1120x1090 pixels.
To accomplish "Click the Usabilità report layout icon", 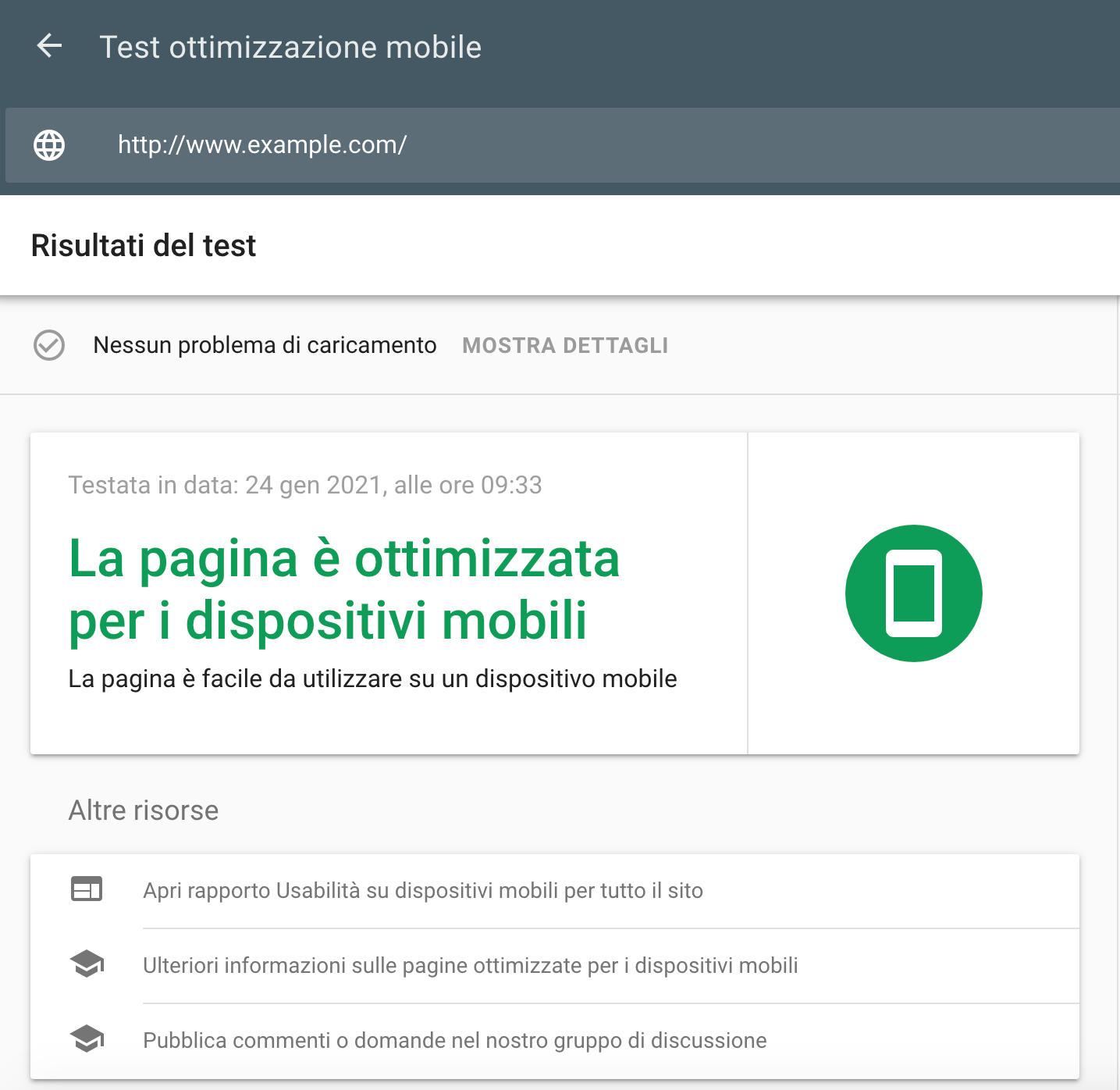I will (87, 889).
